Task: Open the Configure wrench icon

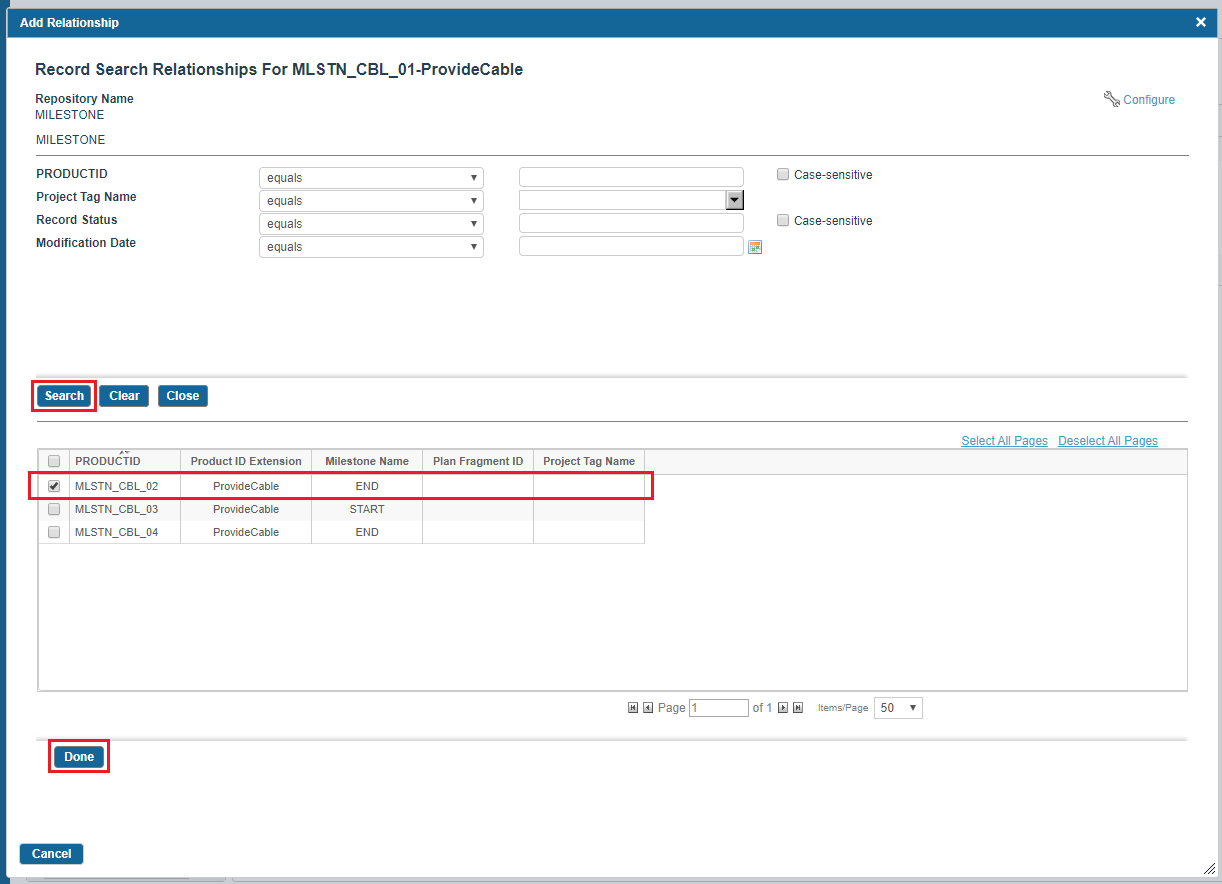Action: (x=1111, y=99)
